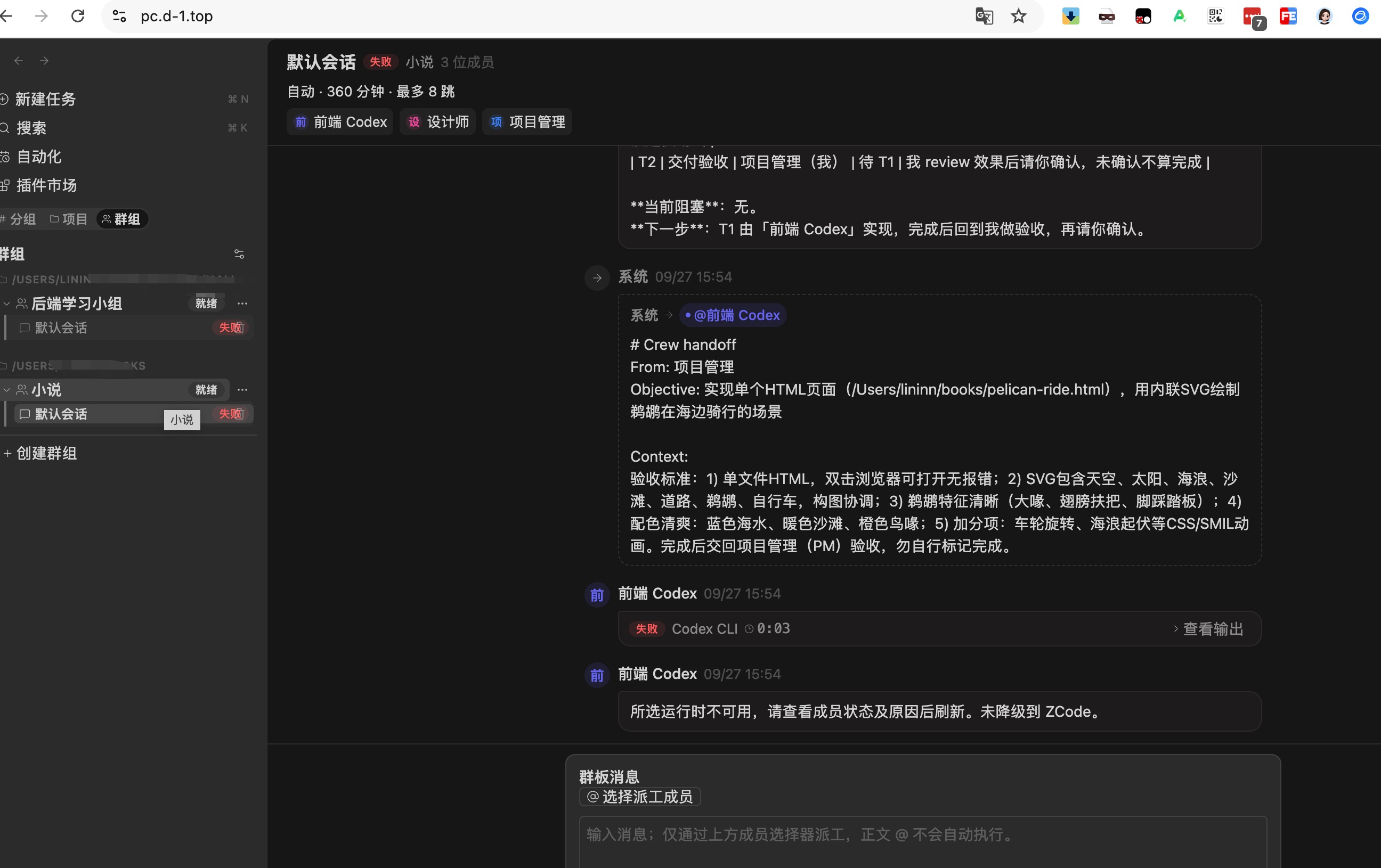Open the QR code extension icon

click(1216, 16)
